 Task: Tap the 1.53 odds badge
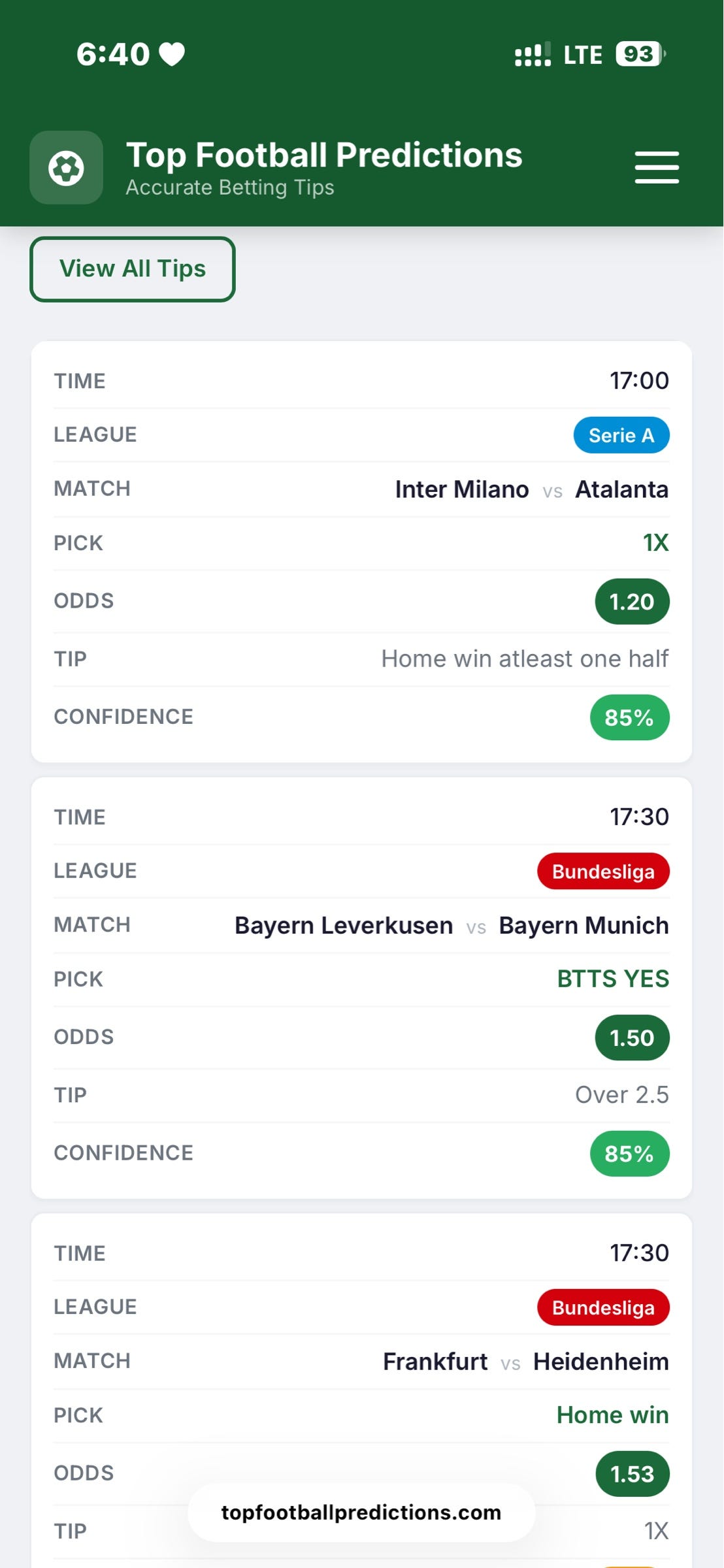pyautogui.click(x=631, y=1473)
